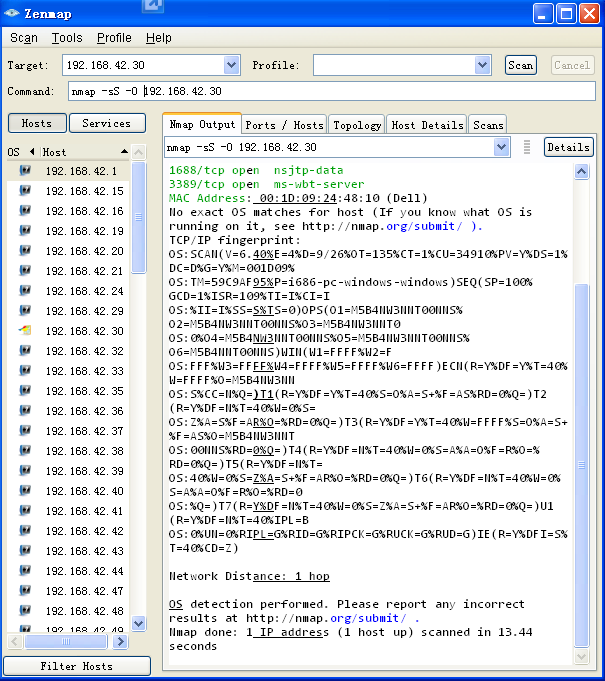Switch to the Topology tab
Image resolution: width=605 pixels, height=681 pixels.
[357, 125]
